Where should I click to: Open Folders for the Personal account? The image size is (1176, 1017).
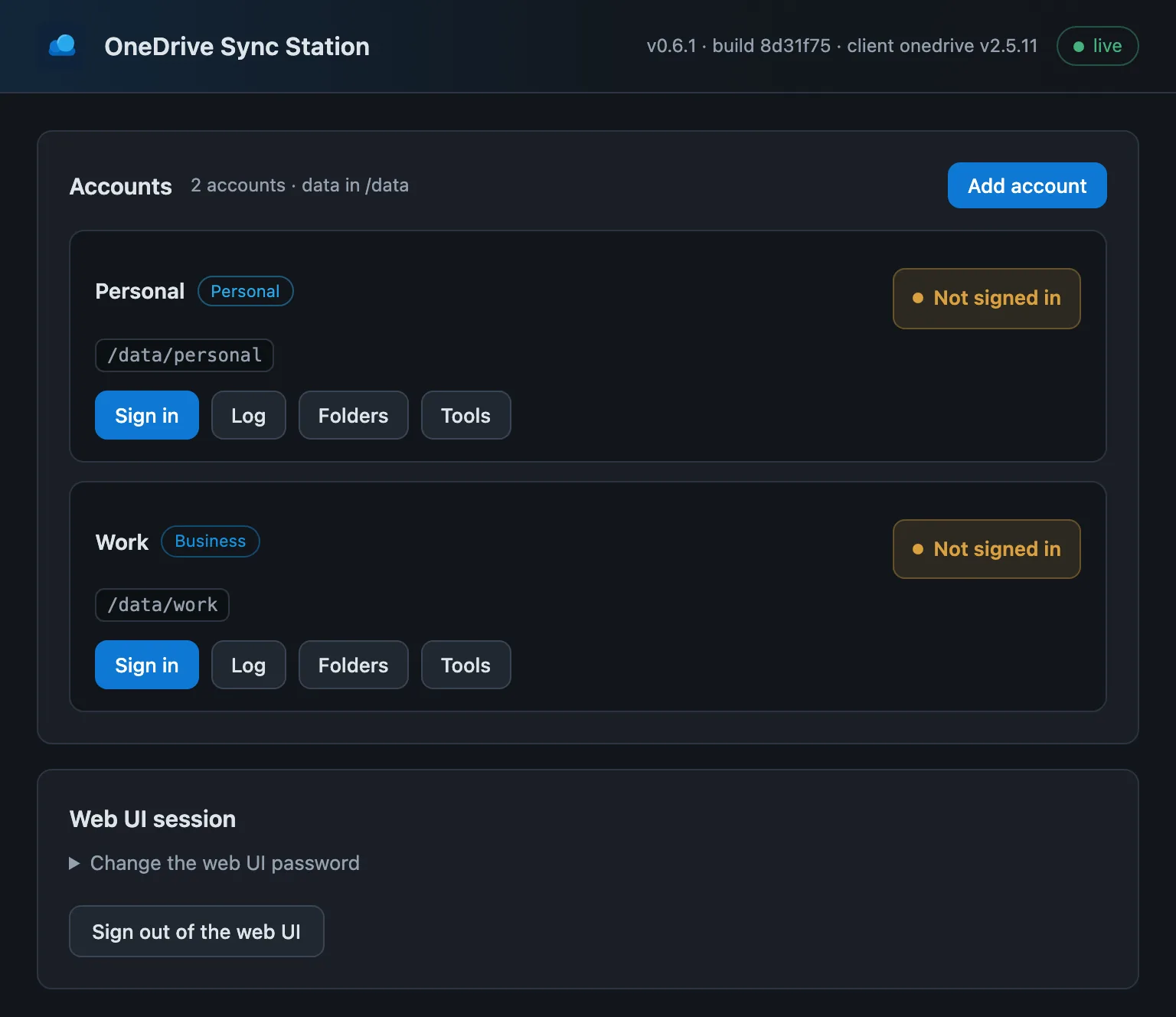(x=354, y=415)
